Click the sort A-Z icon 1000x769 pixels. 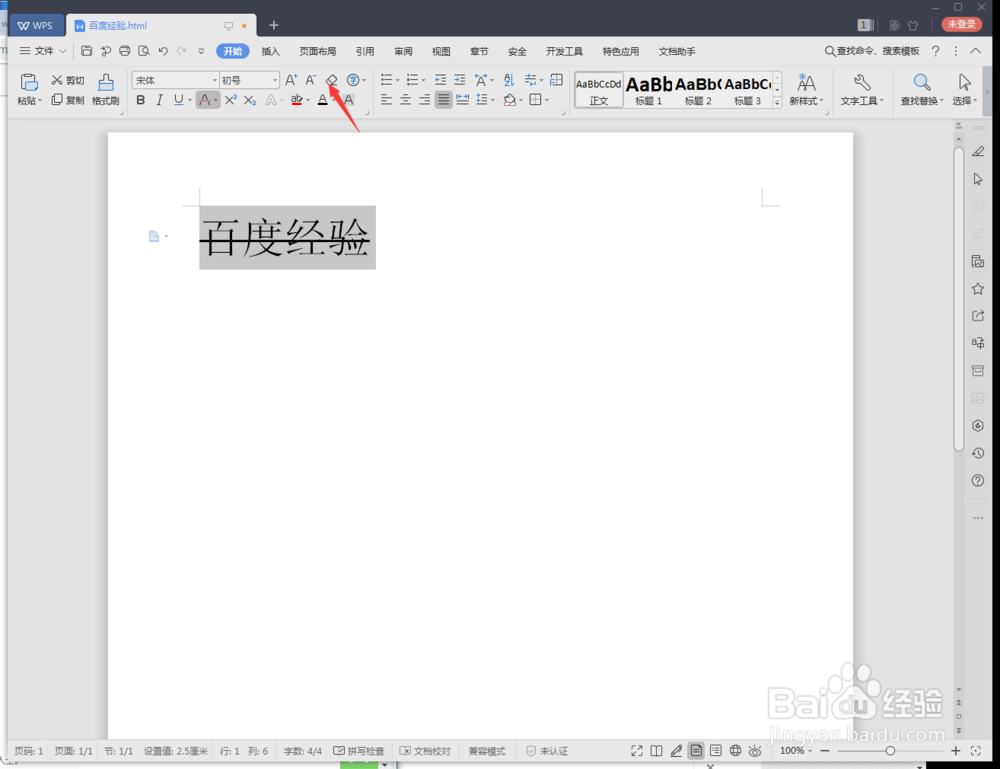508,80
